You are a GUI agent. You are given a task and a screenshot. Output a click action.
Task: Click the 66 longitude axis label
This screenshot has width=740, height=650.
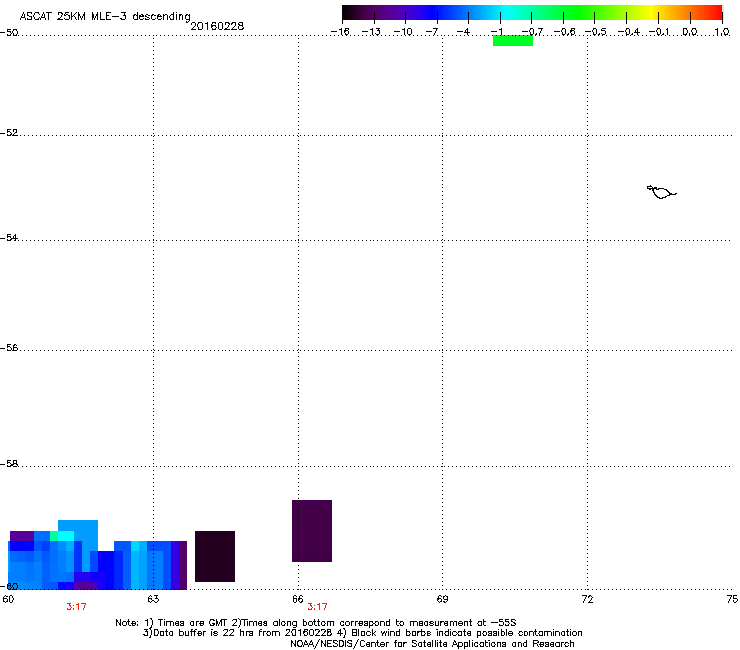coord(298,599)
